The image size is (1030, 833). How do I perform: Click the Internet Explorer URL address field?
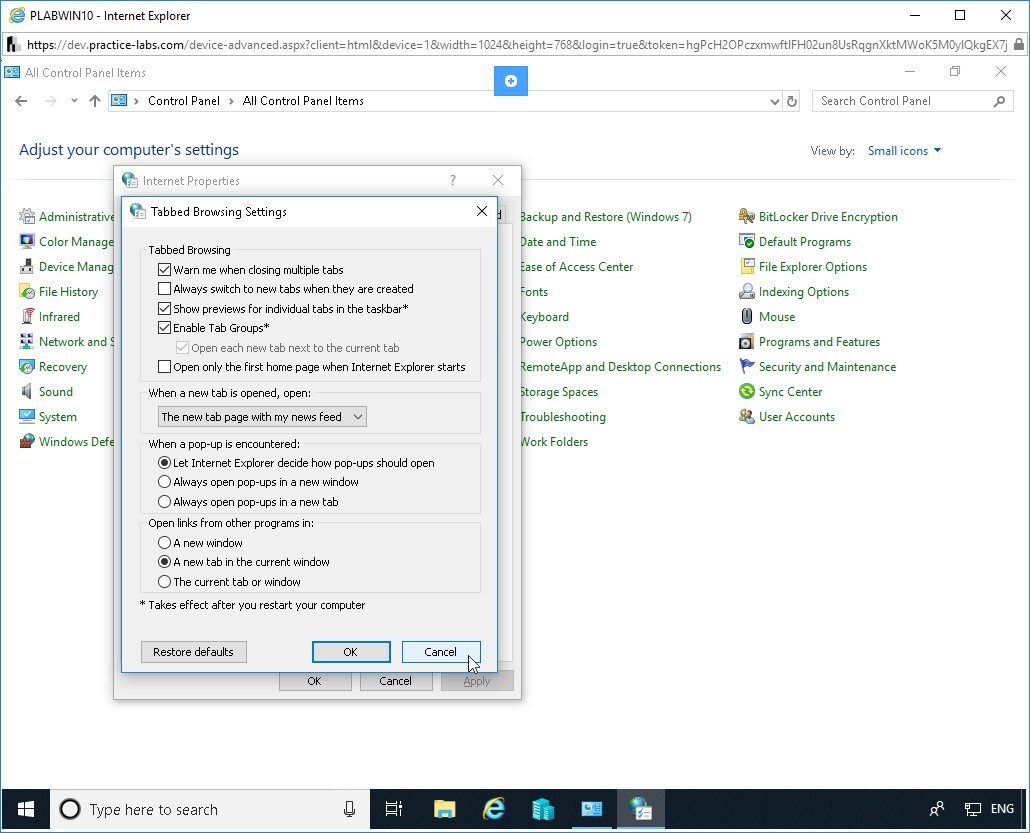pyautogui.click(x=516, y=45)
